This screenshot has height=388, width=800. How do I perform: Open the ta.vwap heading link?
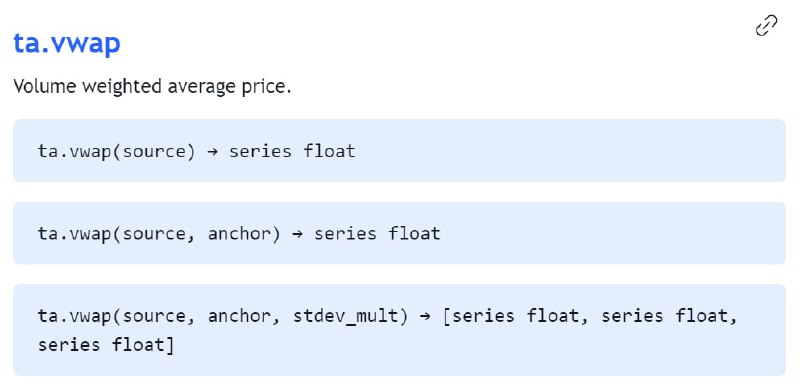67,43
